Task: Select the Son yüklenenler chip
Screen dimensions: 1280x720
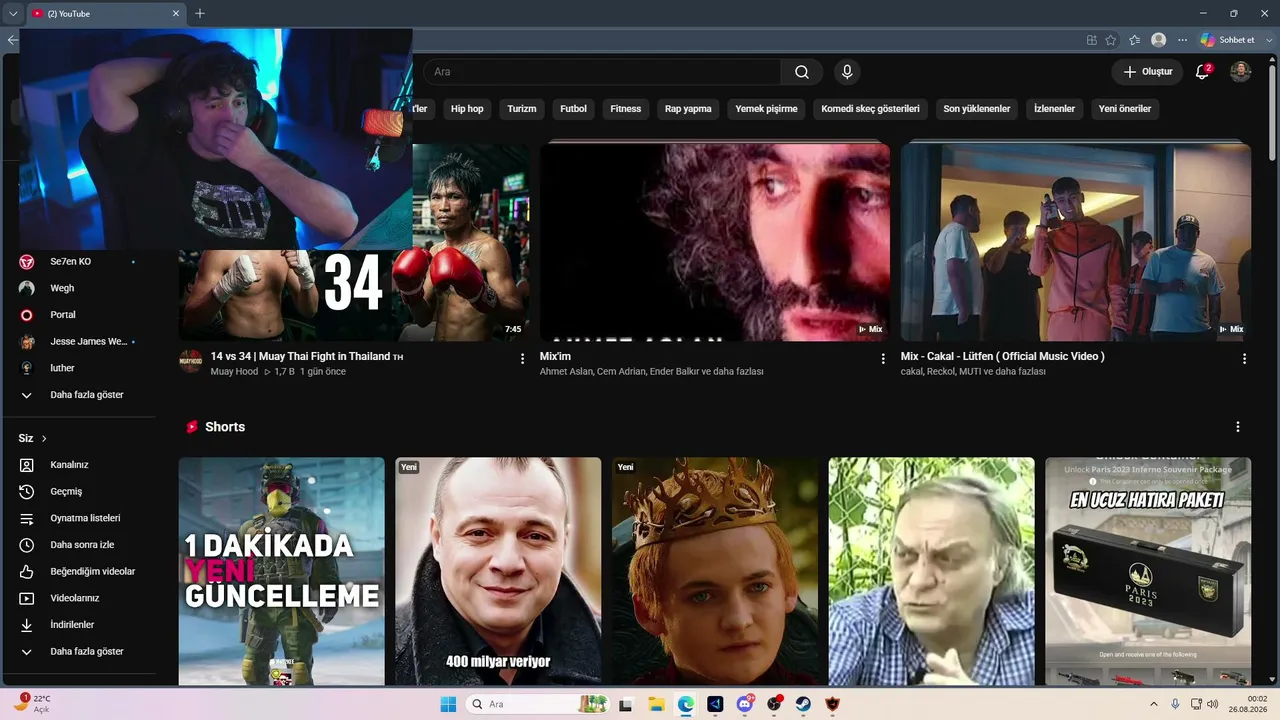Action: click(977, 109)
